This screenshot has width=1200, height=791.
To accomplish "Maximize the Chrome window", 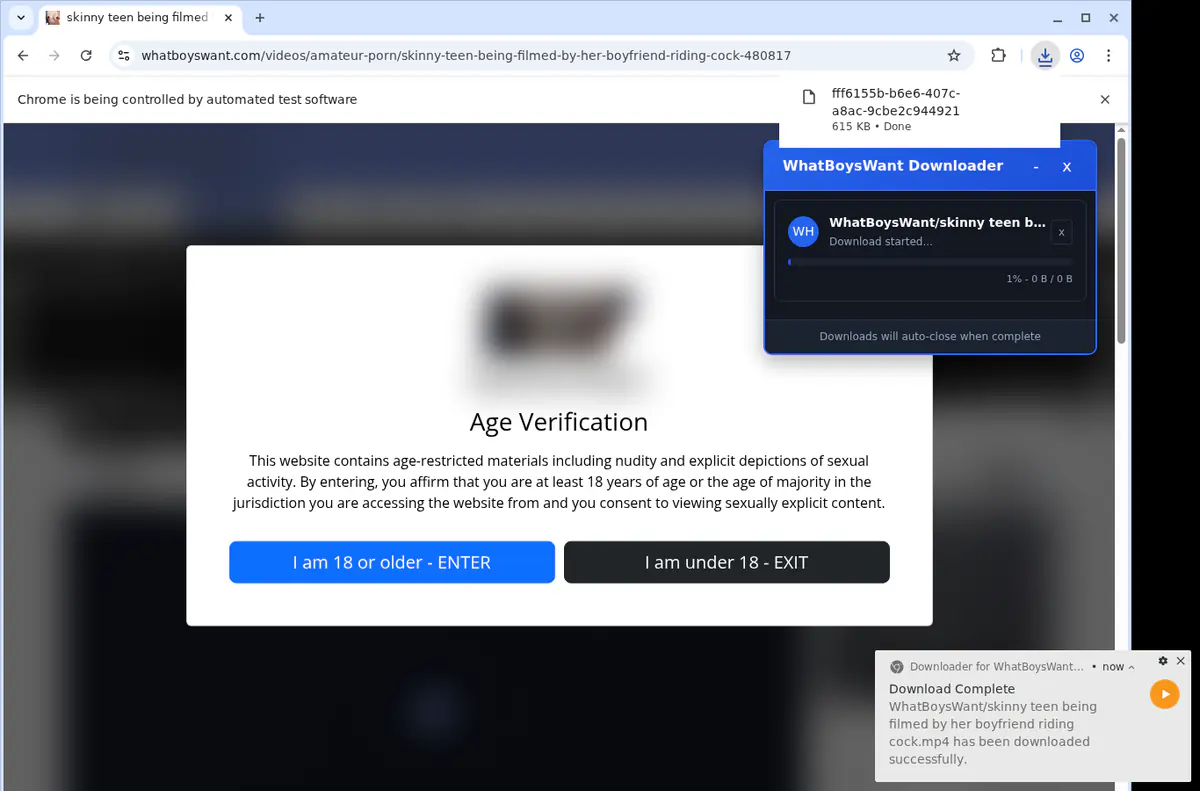I will [1086, 18].
